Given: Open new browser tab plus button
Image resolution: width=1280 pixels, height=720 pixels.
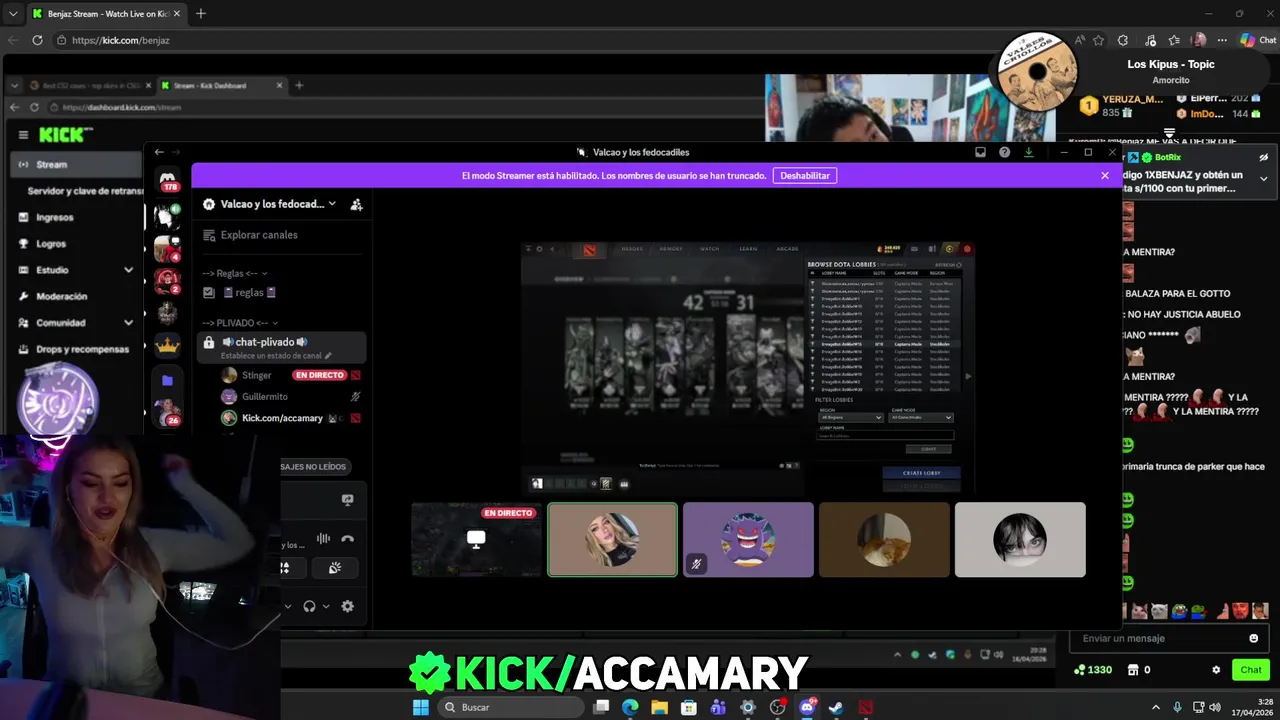Looking at the screenshot, I should [201, 14].
